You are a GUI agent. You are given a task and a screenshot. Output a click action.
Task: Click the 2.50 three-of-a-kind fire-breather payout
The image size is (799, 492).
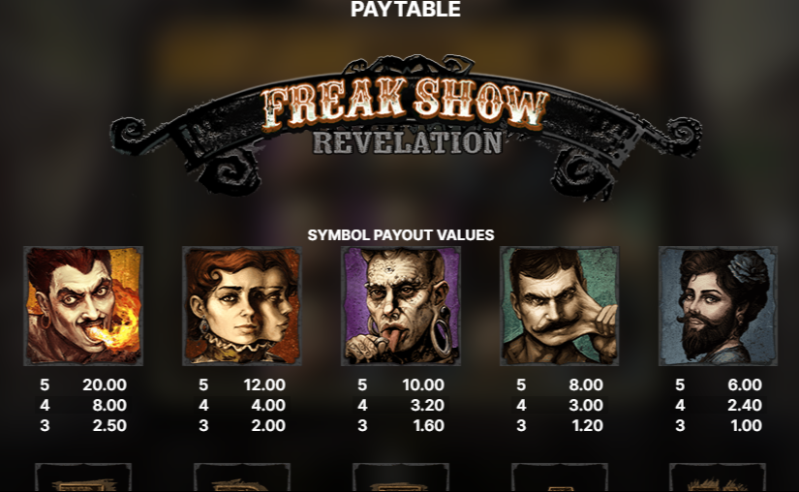110,425
